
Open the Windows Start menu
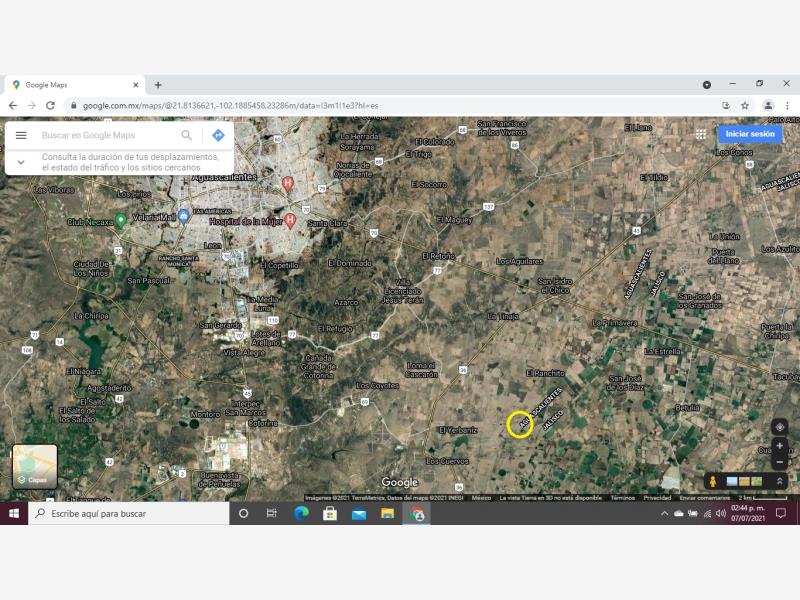coord(14,513)
